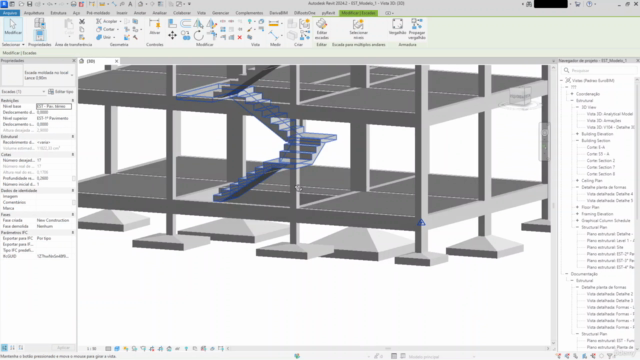This screenshot has width=640, height=360.
Task: Click the 1:50 view scale button
Action: 91,349
